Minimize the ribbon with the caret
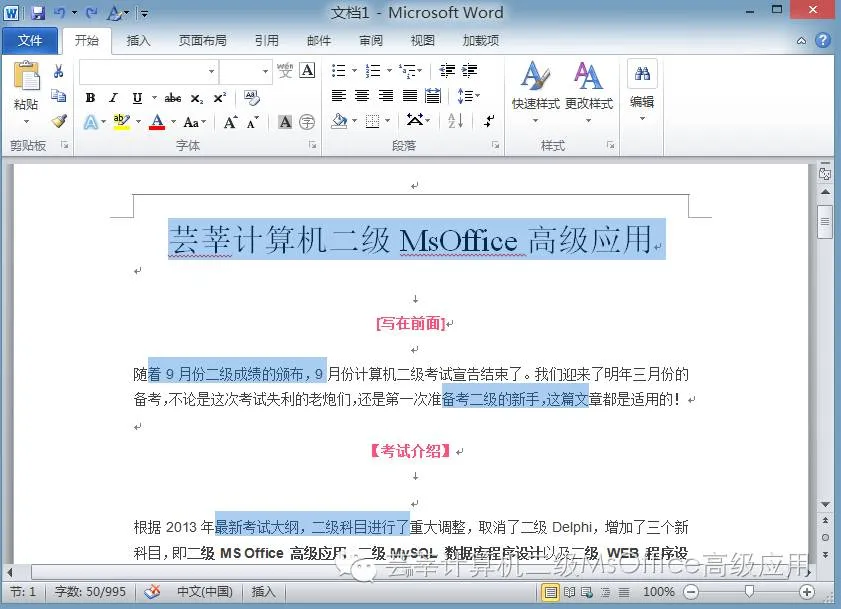841x609 pixels. point(801,40)
